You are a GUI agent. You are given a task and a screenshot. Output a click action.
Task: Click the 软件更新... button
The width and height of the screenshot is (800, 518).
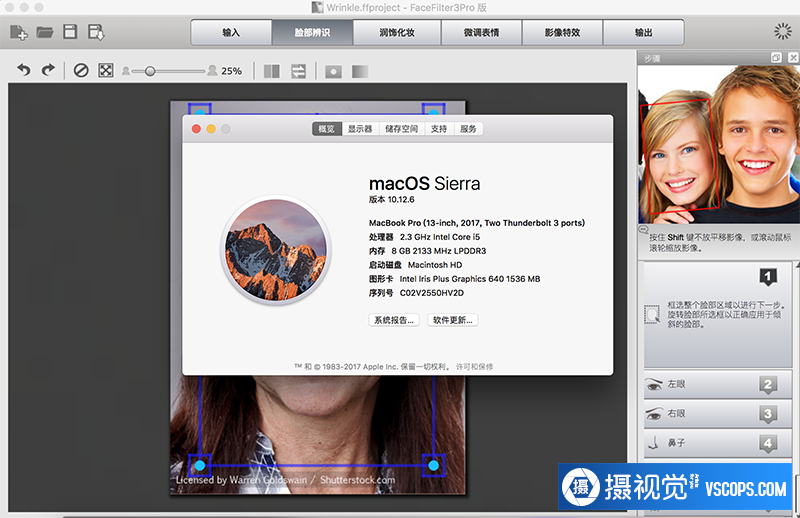click(x=453, y=320)
